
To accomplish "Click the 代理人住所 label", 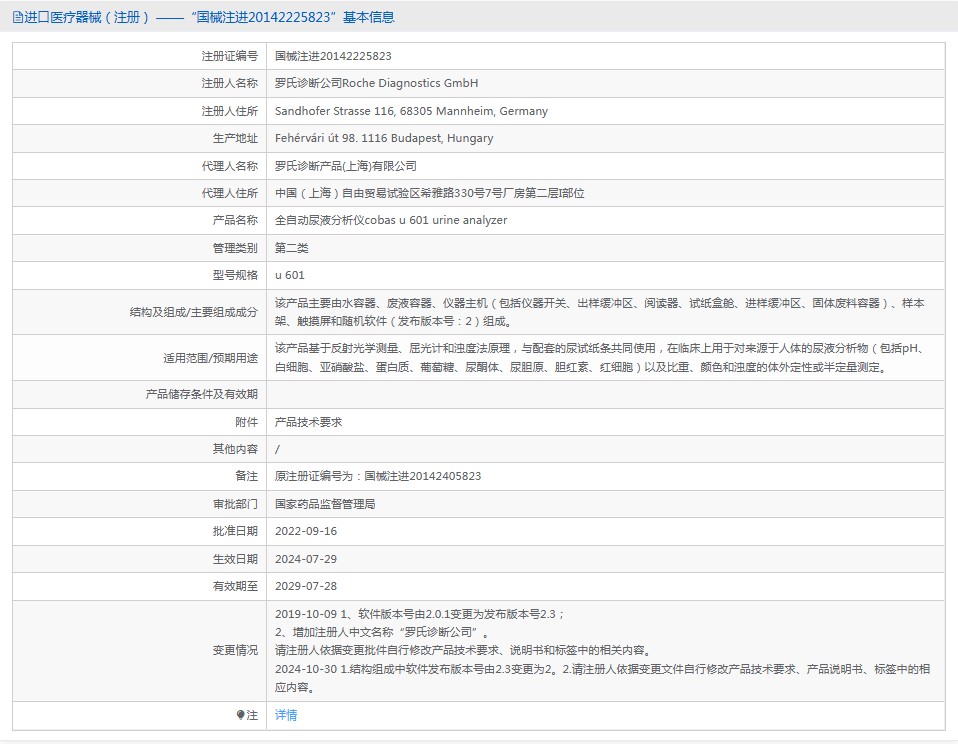I will 230,193.
